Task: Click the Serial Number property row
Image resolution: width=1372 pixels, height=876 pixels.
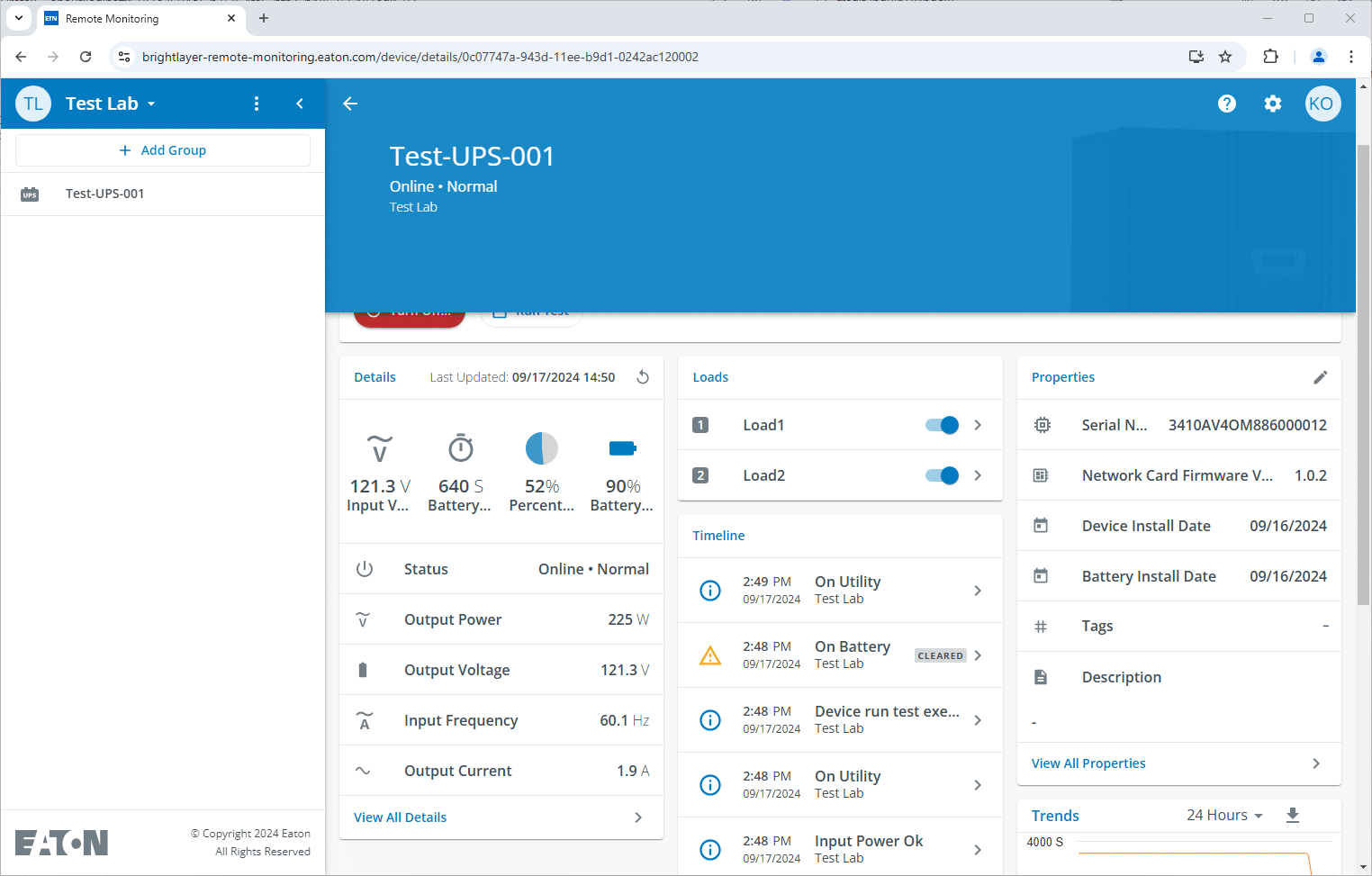Action: pyautogui.click(x=1179, y=425)
